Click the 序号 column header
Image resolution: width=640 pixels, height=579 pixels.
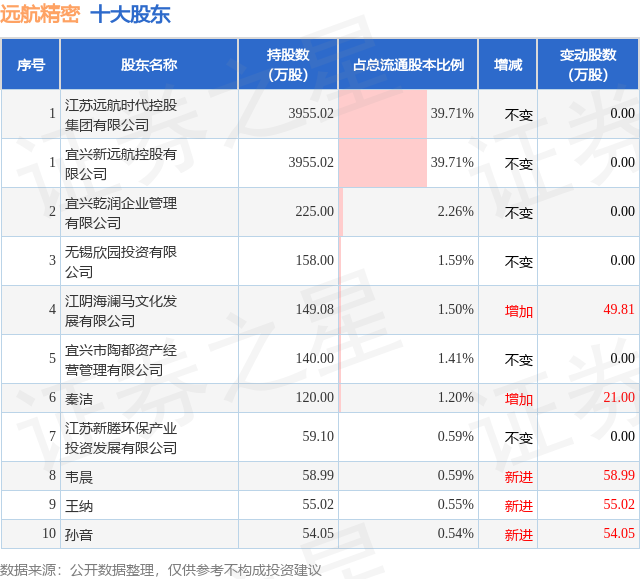coord(31,64)
